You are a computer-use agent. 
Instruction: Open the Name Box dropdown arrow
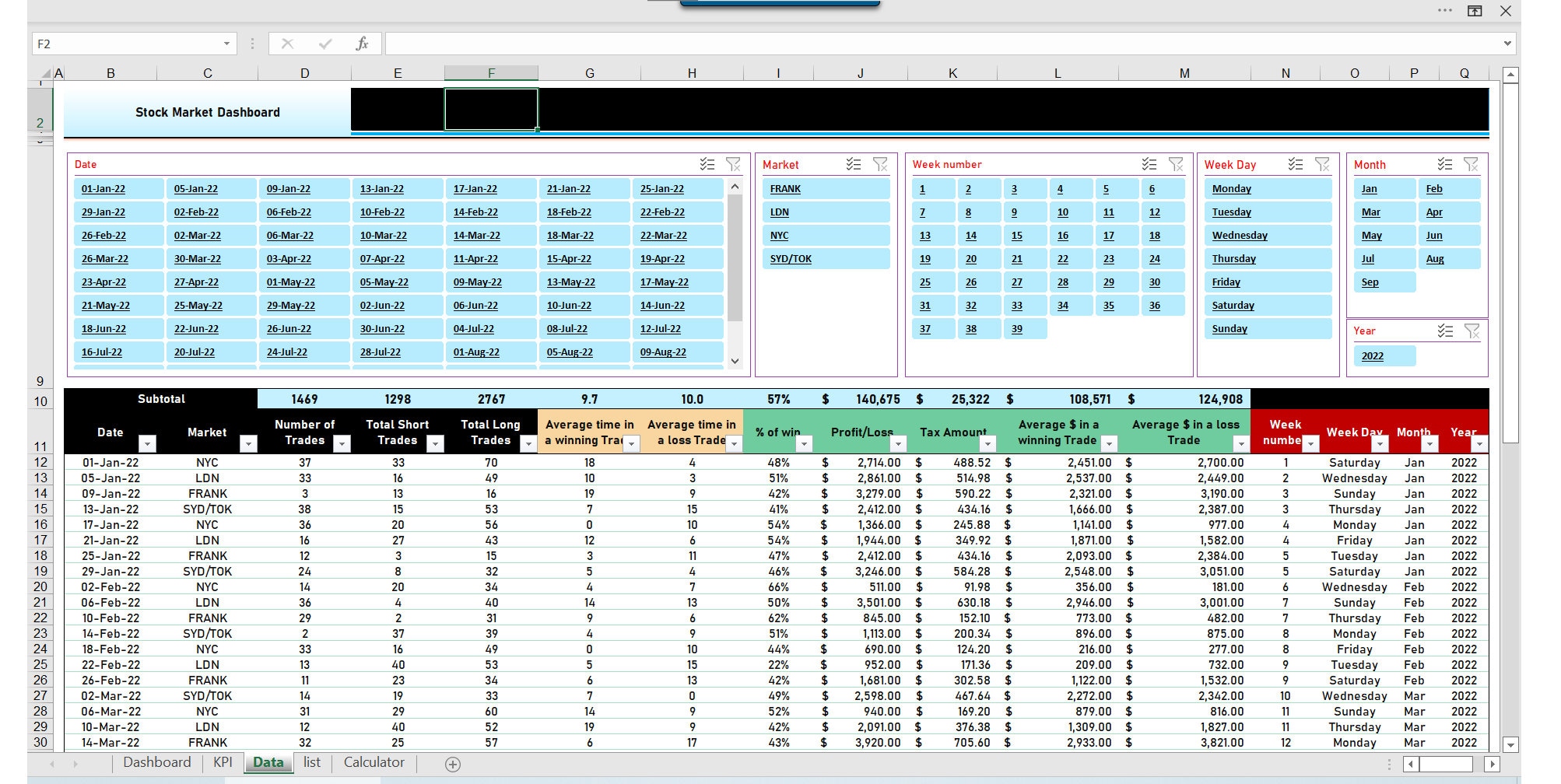226,44
